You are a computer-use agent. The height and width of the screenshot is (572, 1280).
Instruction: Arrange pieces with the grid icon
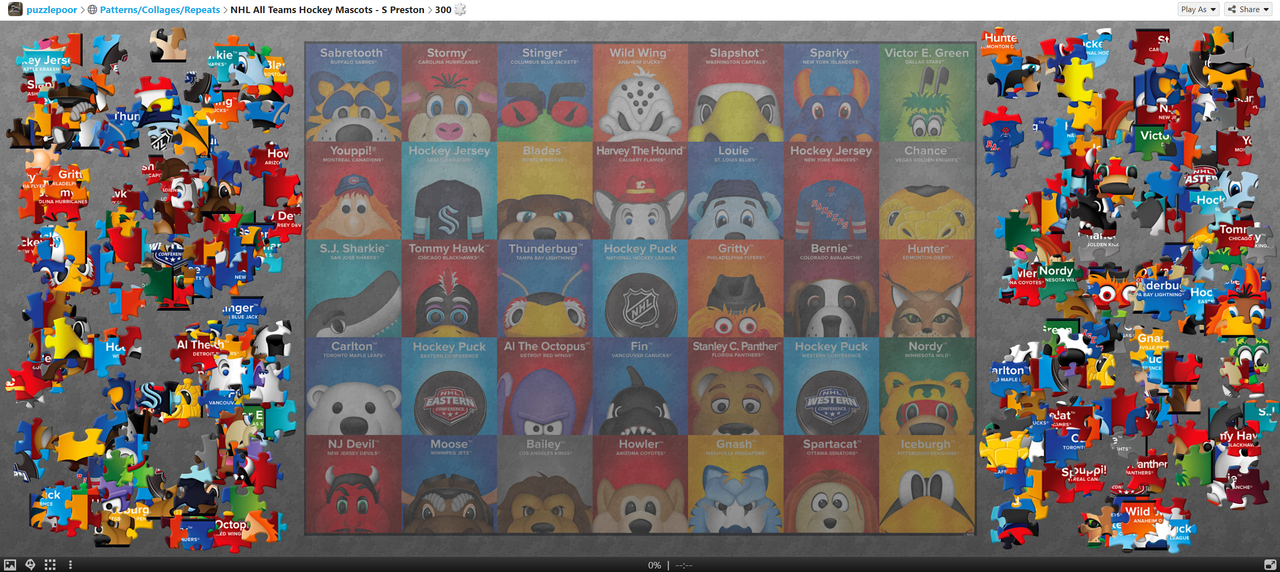tap(50, 565)
